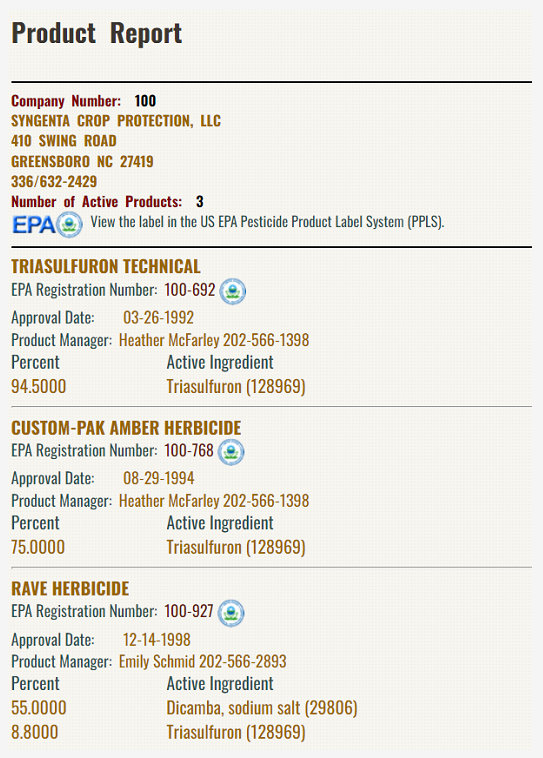The height and width of the screenshot is (758, 543).
Task: Open EPA seal icon next to 100-768
Action: [x=231, y=452]
